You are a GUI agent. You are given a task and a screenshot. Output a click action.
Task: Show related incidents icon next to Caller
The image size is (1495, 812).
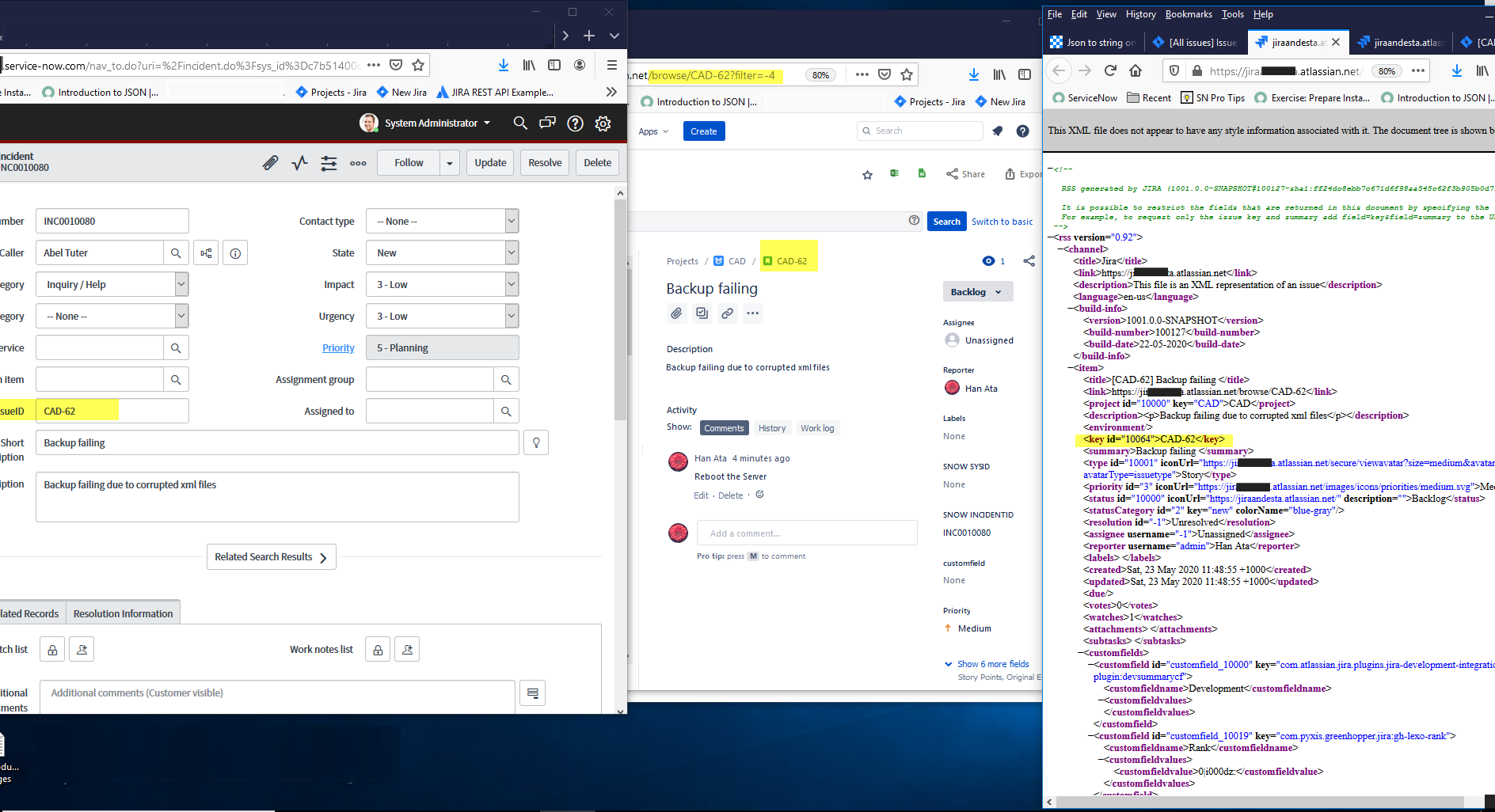pos(206,253)
